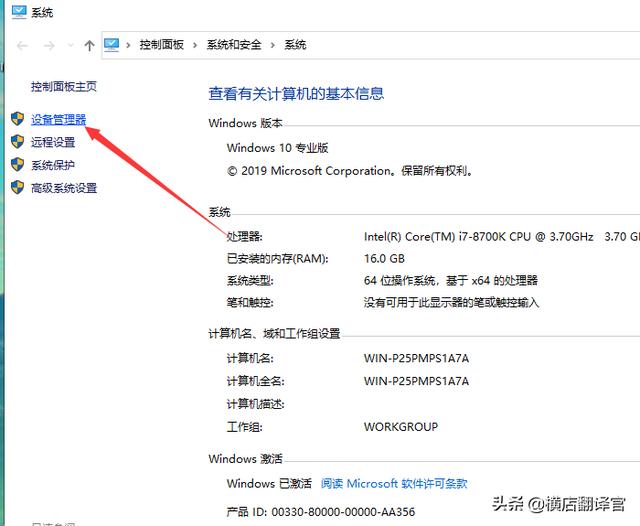Open 系统保护 link
This screenshot has width=640, height=526.
point(53,165)
